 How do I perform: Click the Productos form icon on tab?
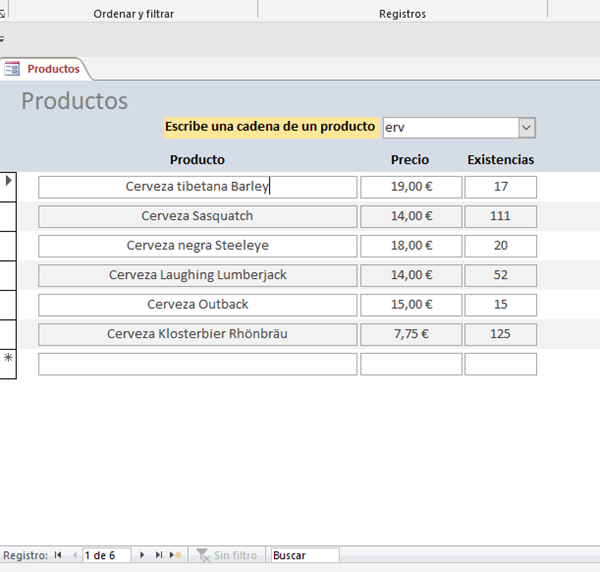pos(13,69)
